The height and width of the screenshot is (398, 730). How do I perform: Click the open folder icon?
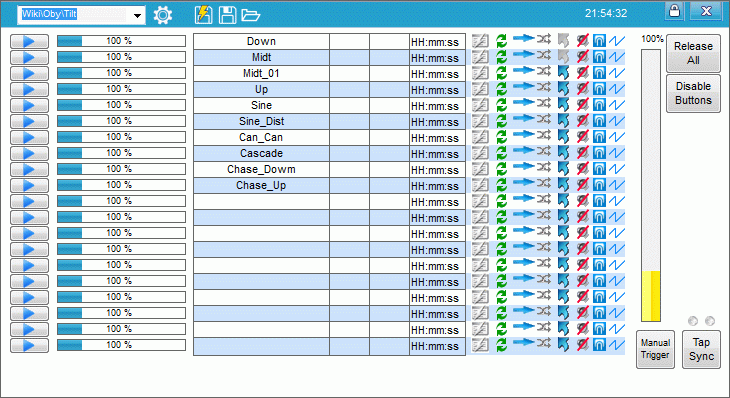coord(250,15)
